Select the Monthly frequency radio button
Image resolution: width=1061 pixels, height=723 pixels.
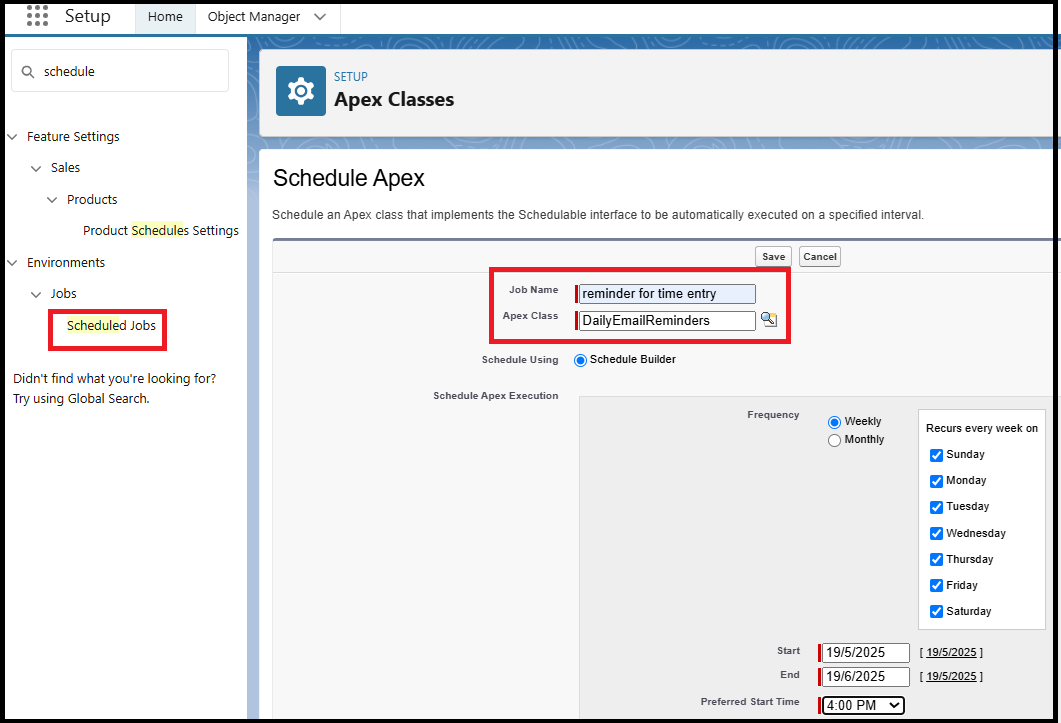pos(834,440)
